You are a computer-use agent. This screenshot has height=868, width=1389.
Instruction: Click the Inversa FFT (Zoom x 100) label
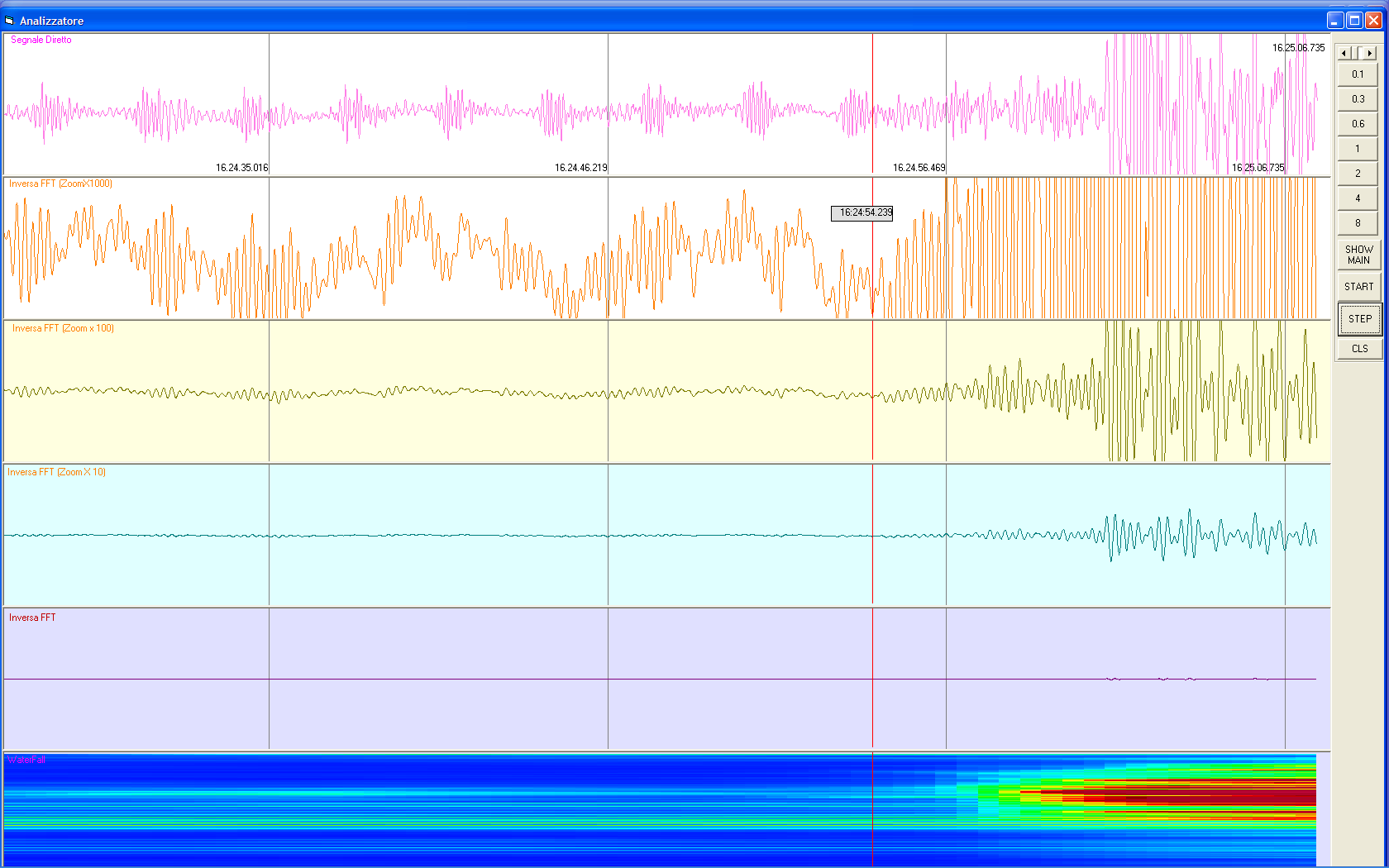(x=63, y=328)
